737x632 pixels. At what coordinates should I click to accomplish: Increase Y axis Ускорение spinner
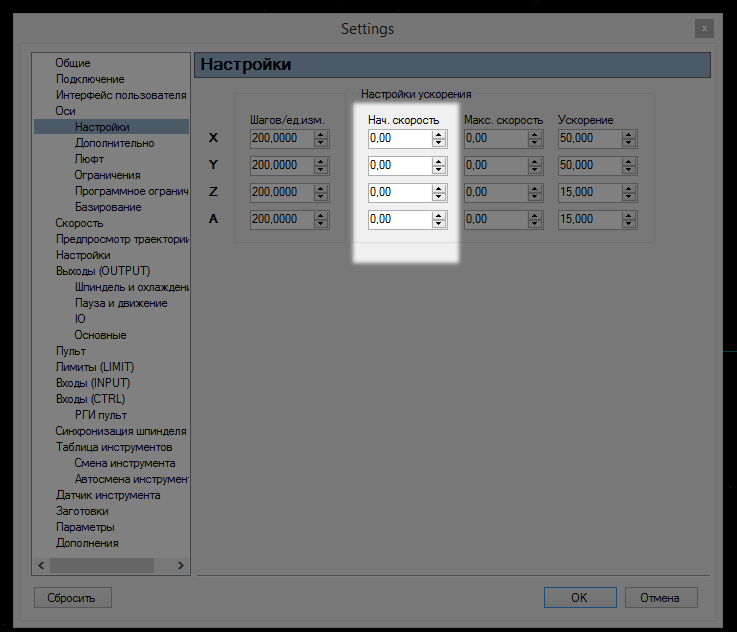click(629, 161)
